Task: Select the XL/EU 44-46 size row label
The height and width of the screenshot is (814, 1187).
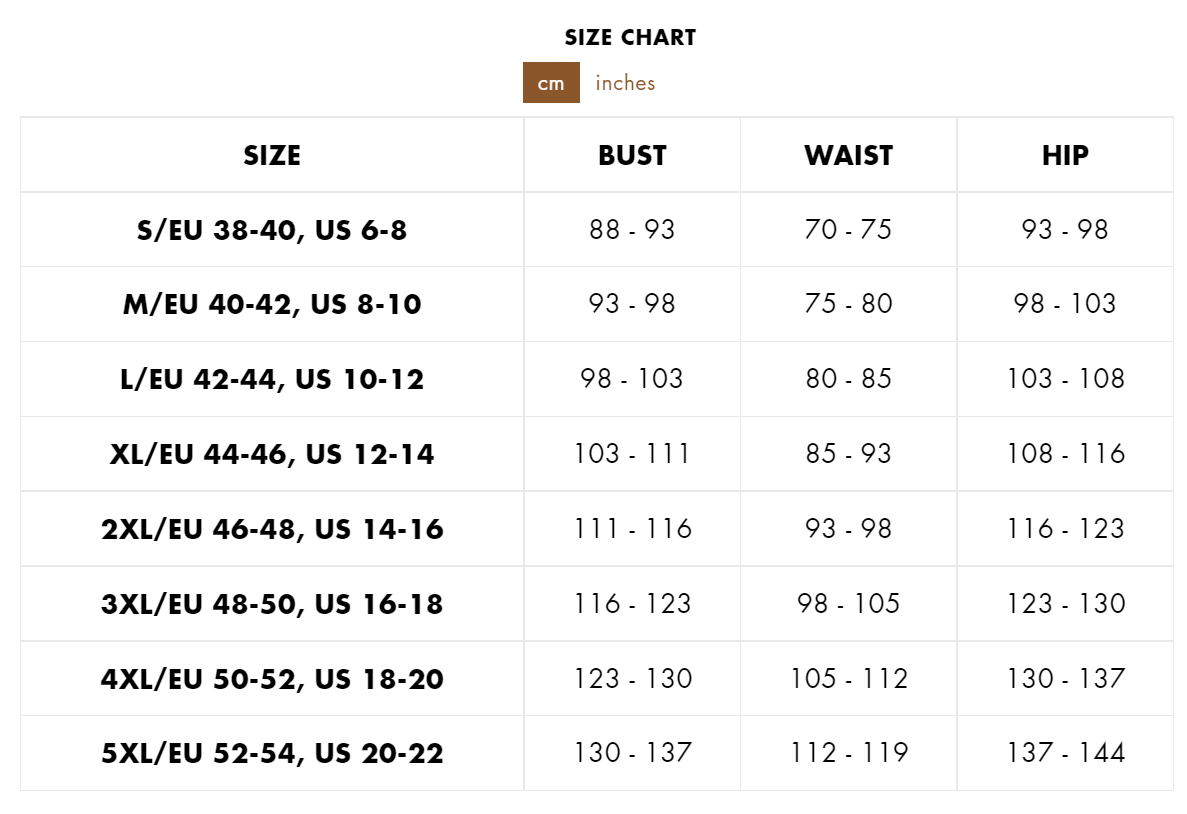Action: tap(272, 454)
